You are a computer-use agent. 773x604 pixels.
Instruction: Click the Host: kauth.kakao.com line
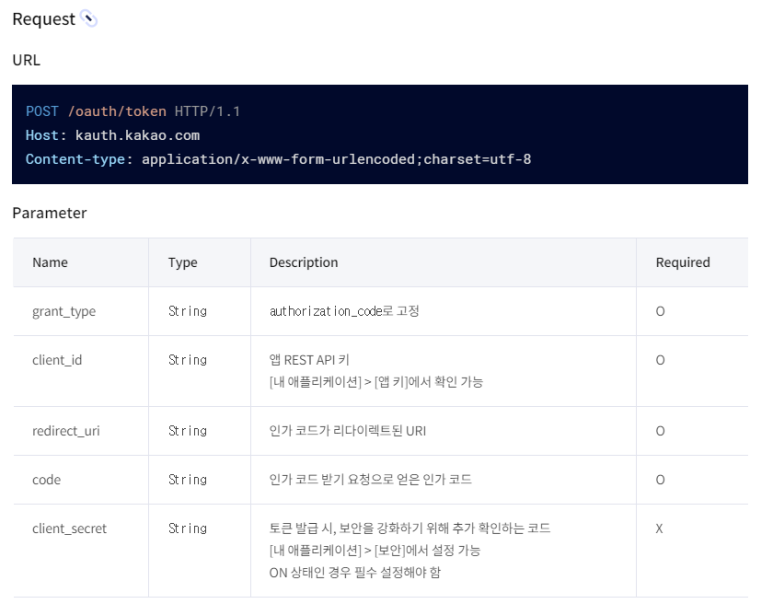click(112, 135)
